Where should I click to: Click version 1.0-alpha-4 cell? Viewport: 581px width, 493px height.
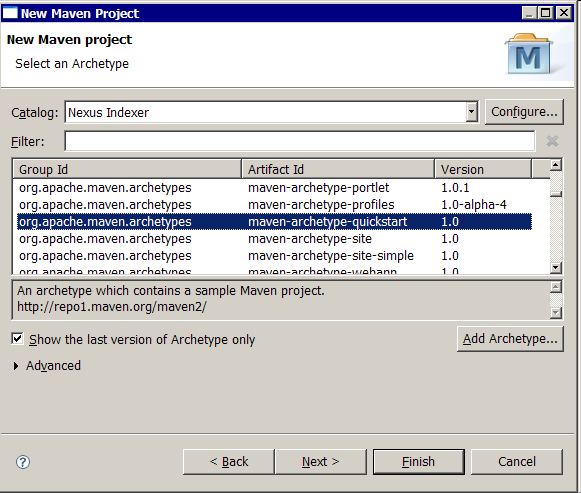coord(474,204)
